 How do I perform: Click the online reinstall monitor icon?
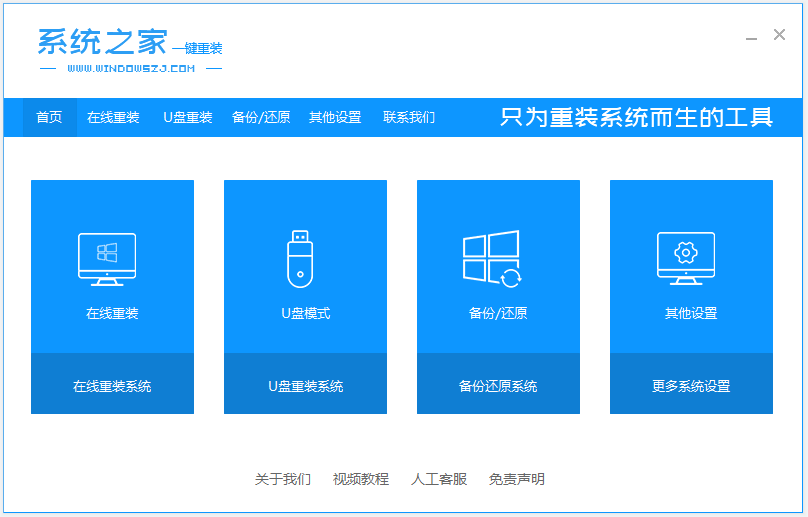tap(107, 260)
